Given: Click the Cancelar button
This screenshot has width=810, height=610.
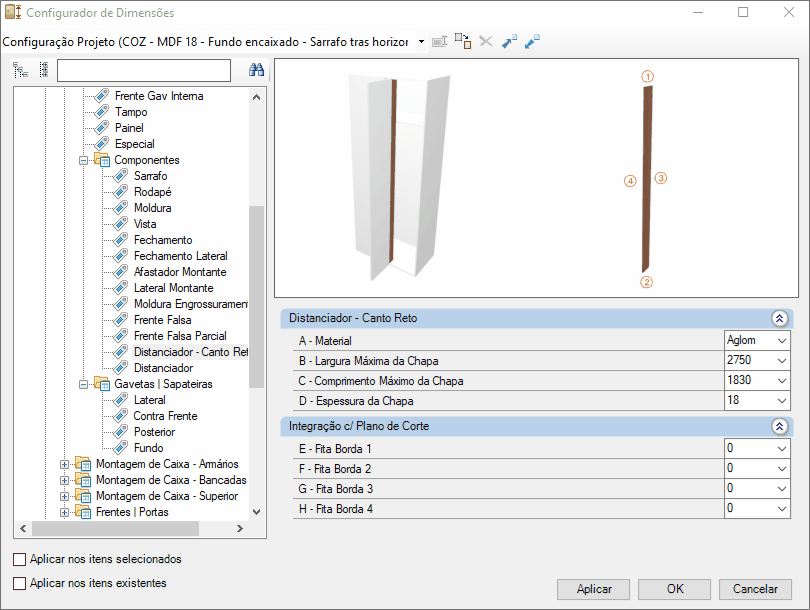Looking at the screenshot, I should tap(755, 589).
